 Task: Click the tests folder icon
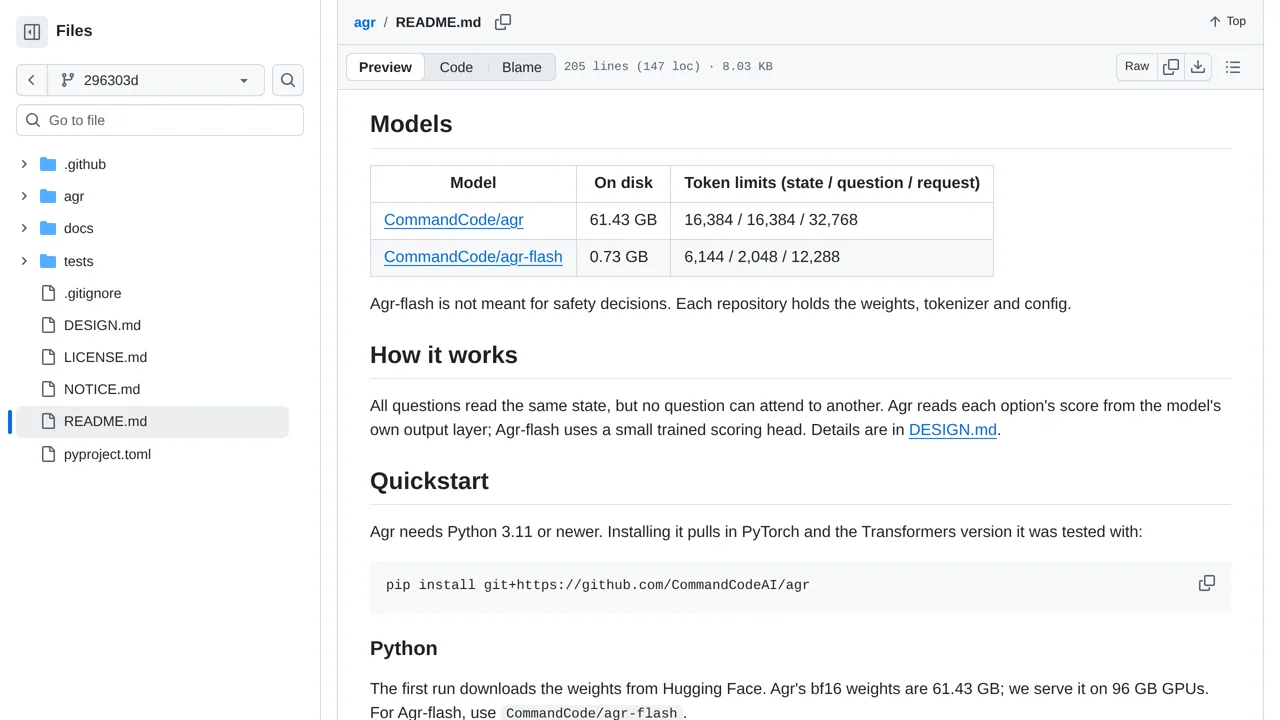tap(48, 261)
